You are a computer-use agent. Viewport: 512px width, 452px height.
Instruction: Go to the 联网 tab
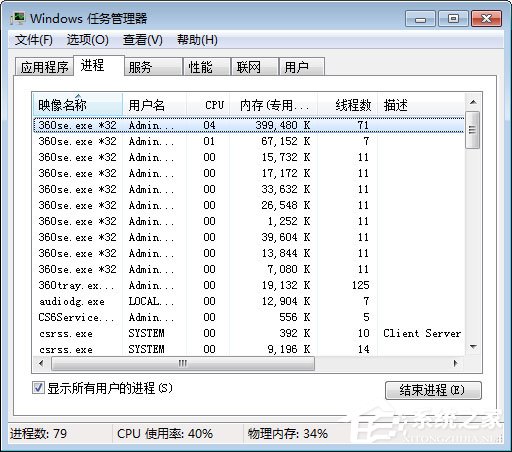pos(255,67)
